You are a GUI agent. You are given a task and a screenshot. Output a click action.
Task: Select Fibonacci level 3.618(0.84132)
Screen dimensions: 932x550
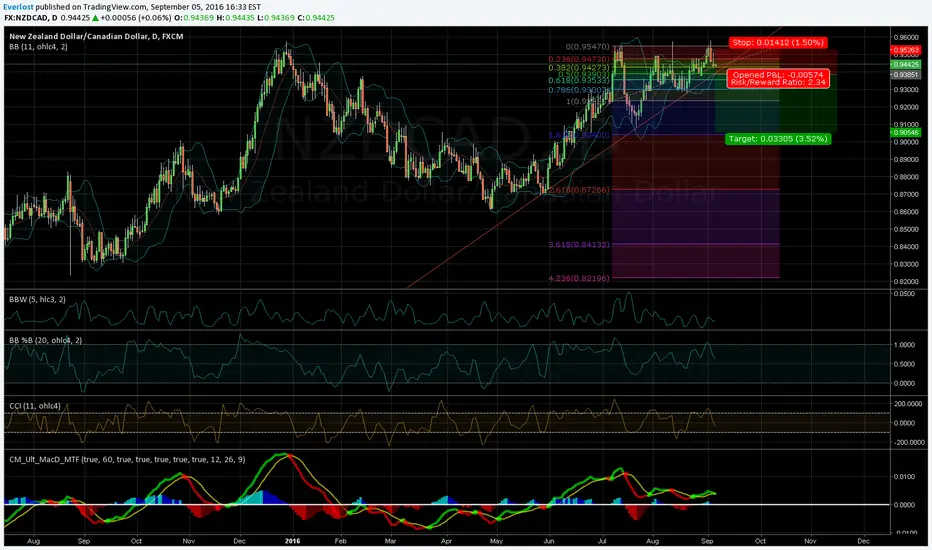[x=579, y=244]
